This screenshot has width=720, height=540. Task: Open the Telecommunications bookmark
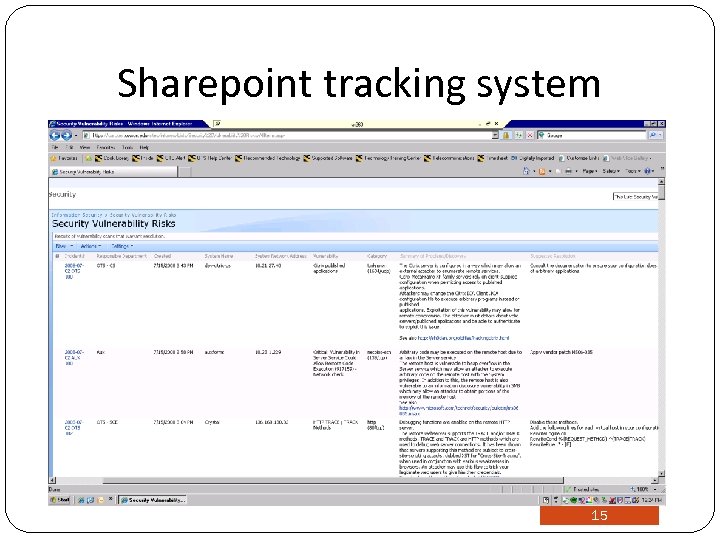[x=449, y=158]
